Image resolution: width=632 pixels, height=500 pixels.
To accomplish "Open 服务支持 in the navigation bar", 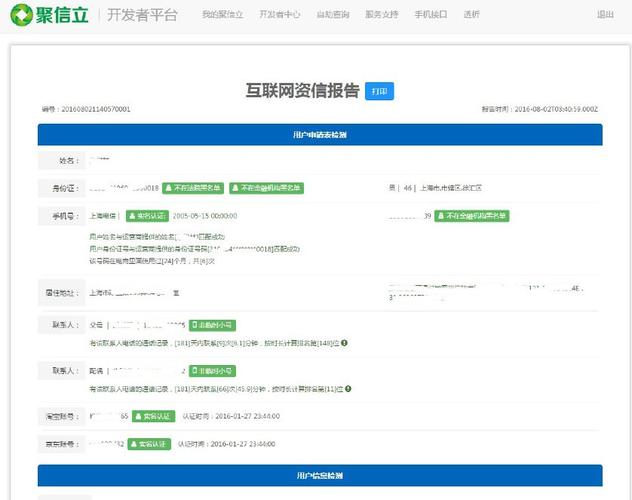I will pyautogui.click(x=382, y=15).
